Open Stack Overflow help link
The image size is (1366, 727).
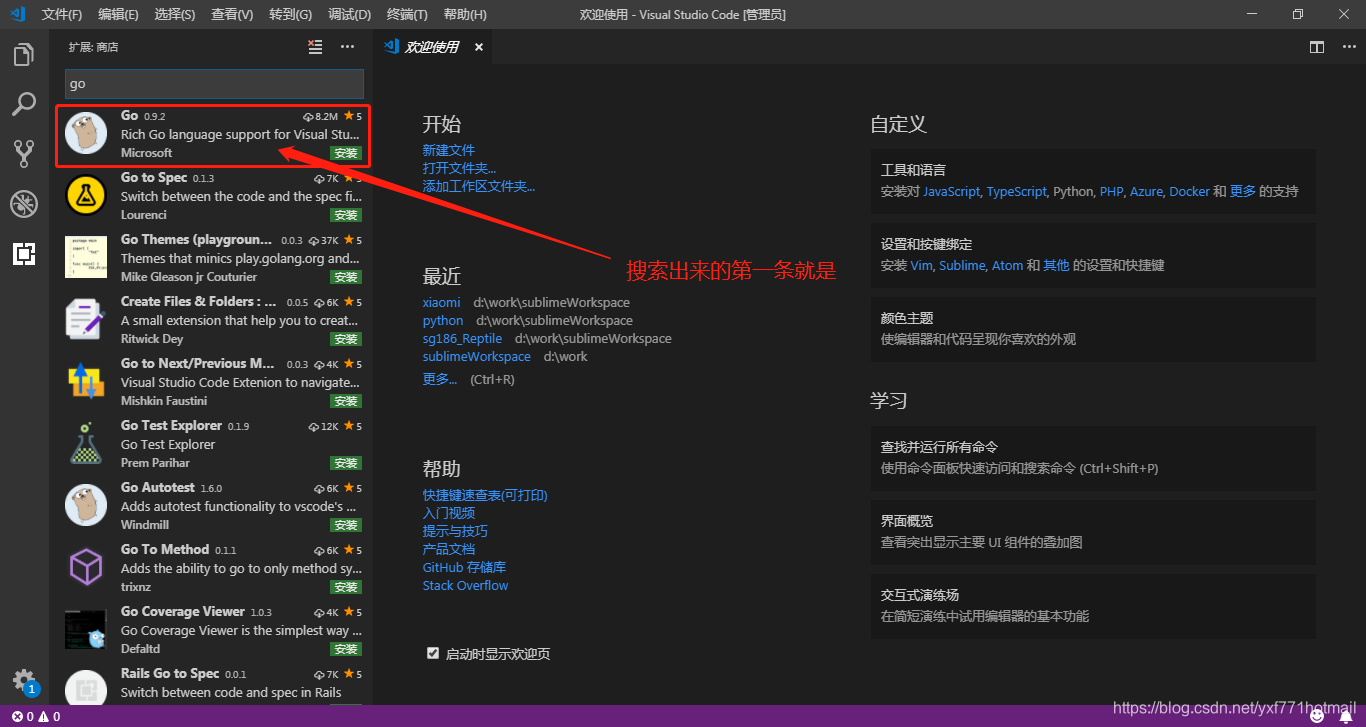point(466,585)
